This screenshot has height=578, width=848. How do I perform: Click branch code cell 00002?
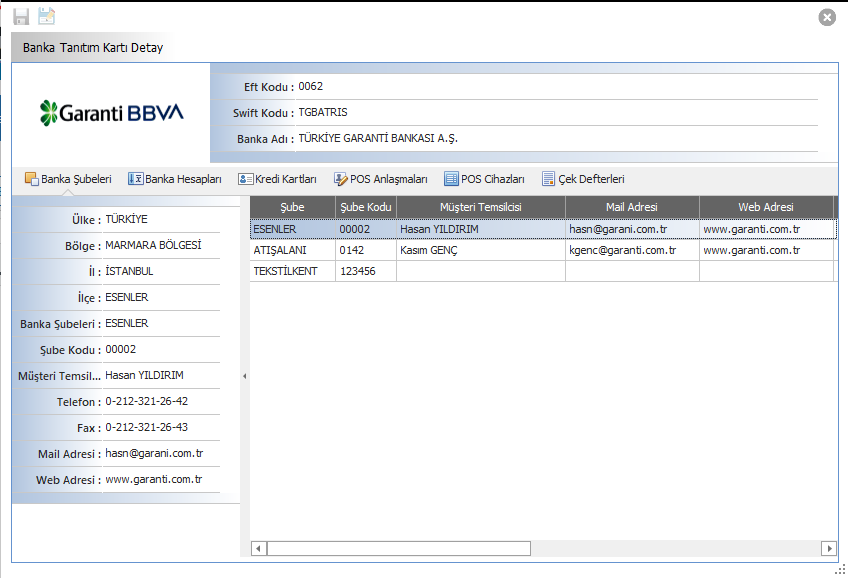366,229
